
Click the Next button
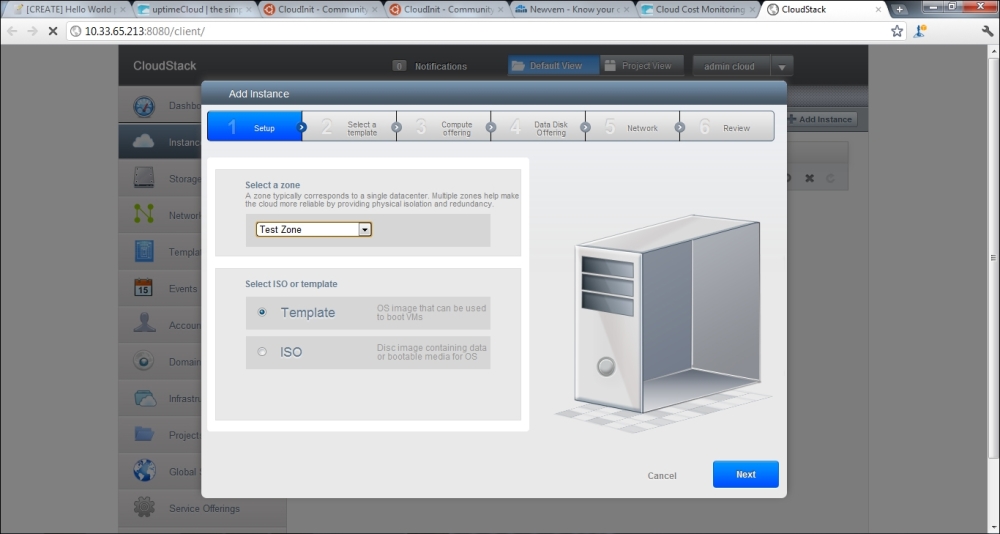tap(745, 474)
